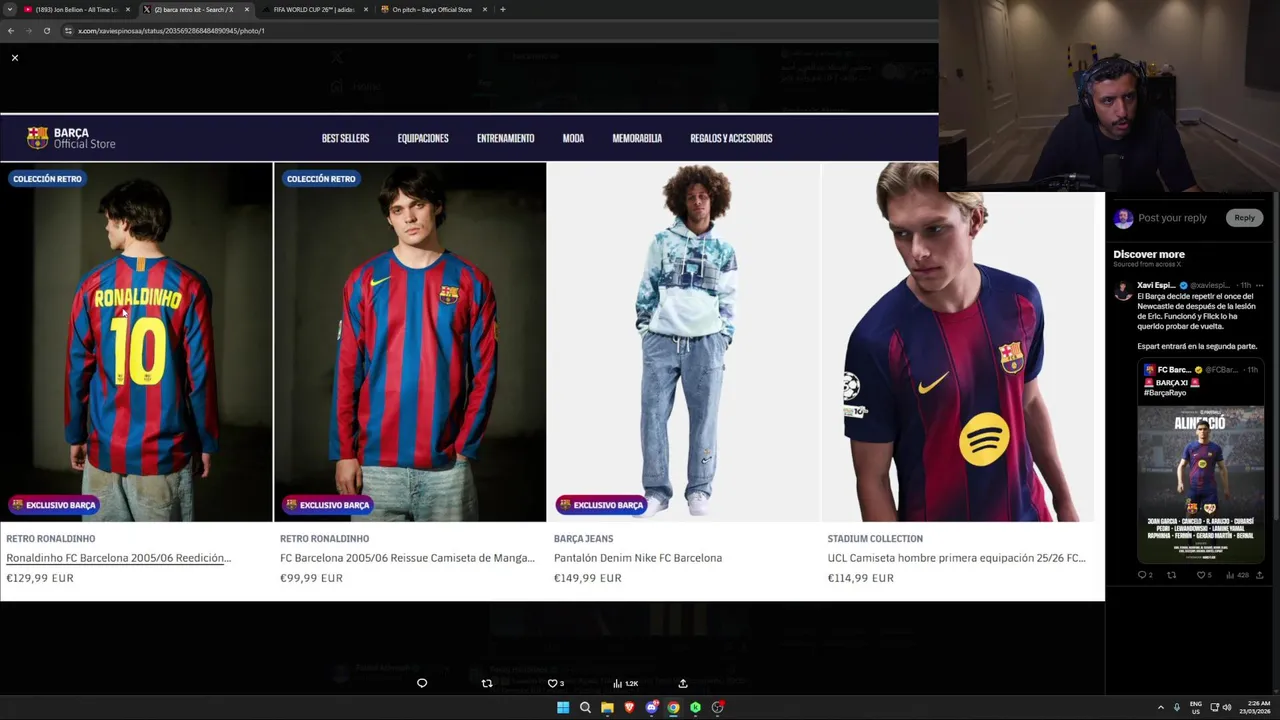Open the long-sleeve striped jersey front photo

pyautogui.click(x=410, y=342)
